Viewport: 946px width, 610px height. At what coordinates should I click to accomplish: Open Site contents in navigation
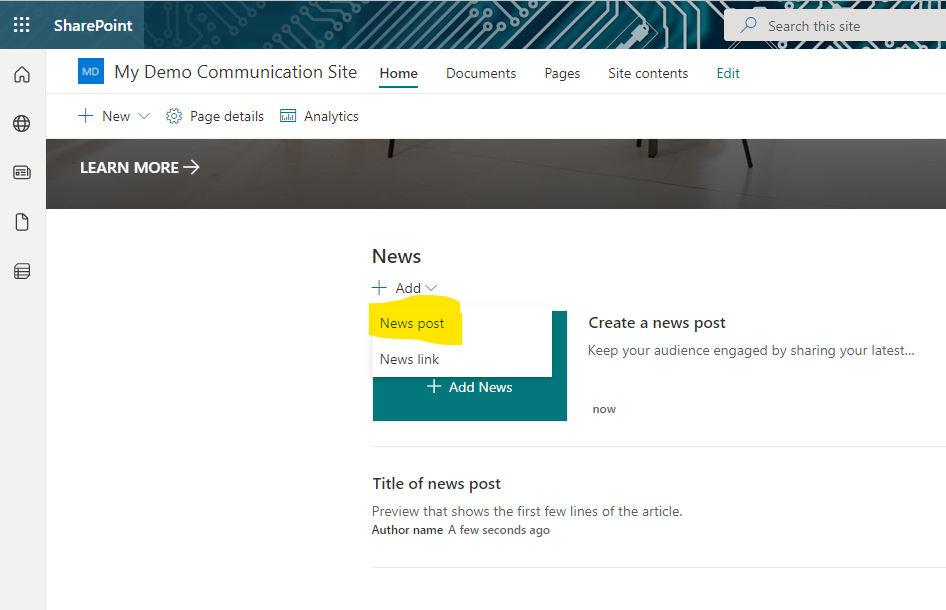pos(648,73)
